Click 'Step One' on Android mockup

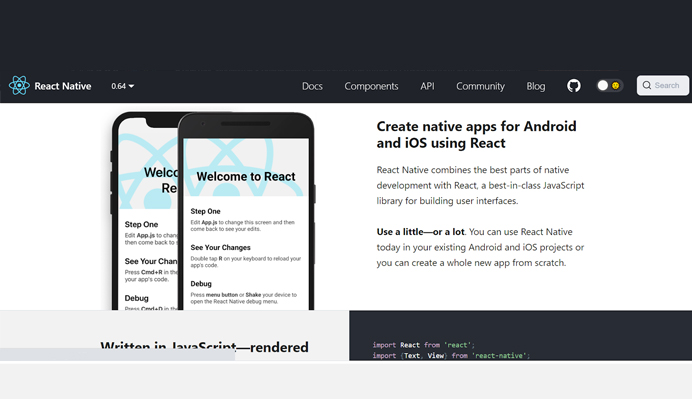coord(205,211)
